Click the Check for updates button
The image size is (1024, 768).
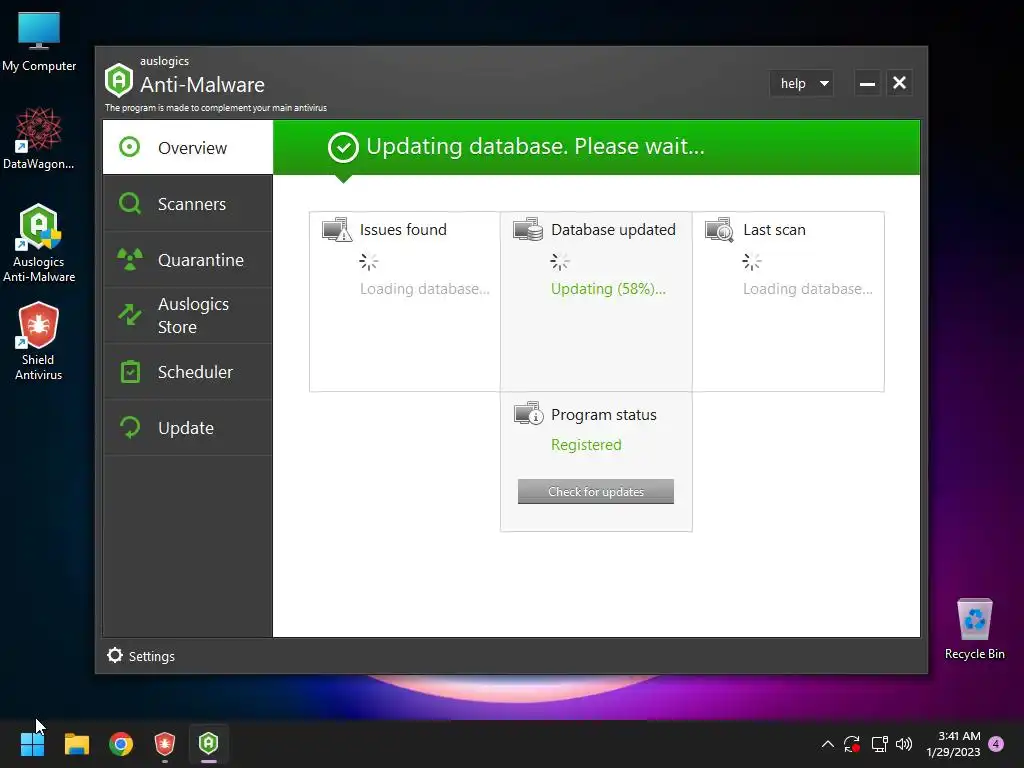(x=596, y=492)
